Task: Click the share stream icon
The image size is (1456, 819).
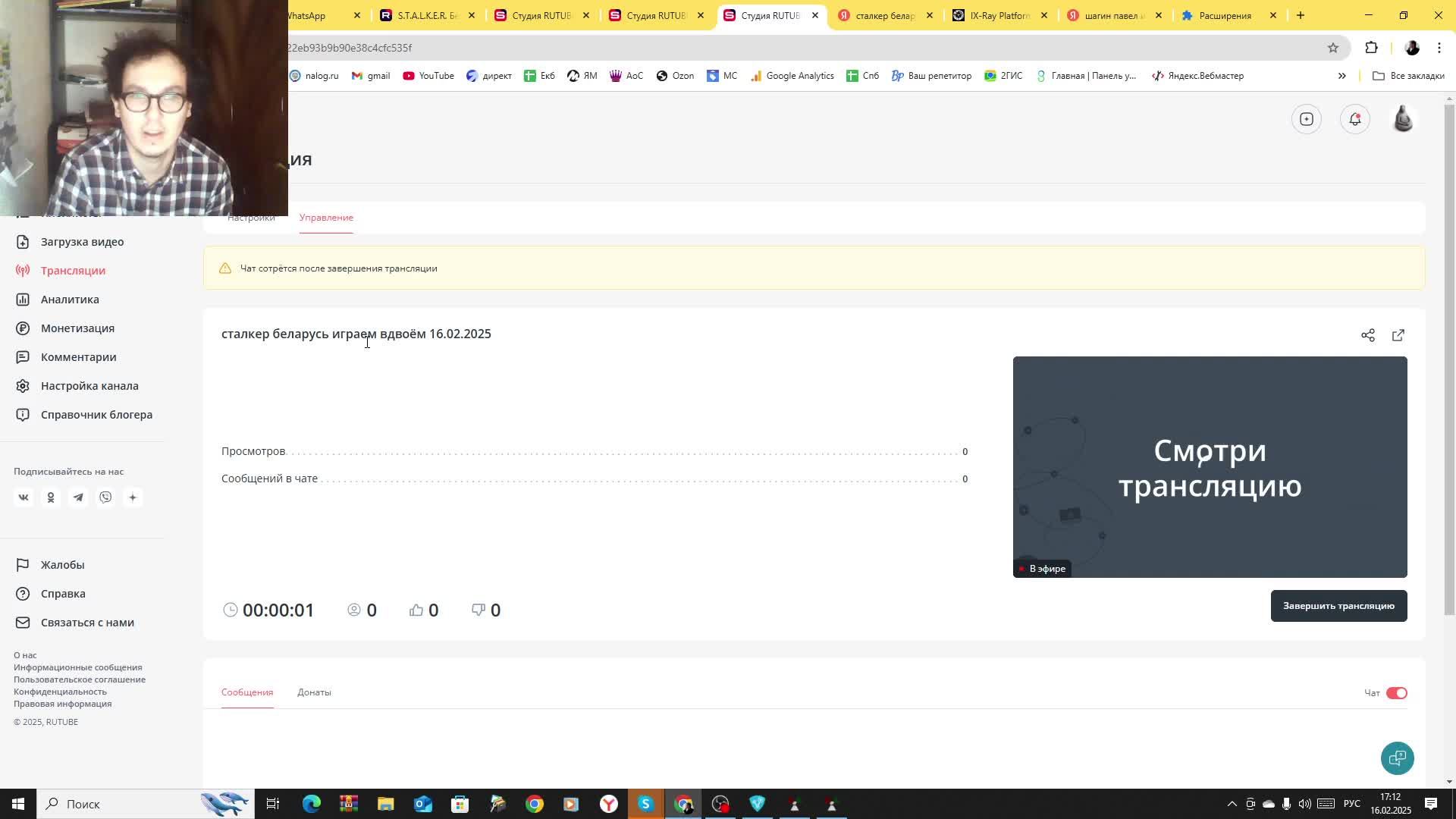Action: pos(1368,335)
